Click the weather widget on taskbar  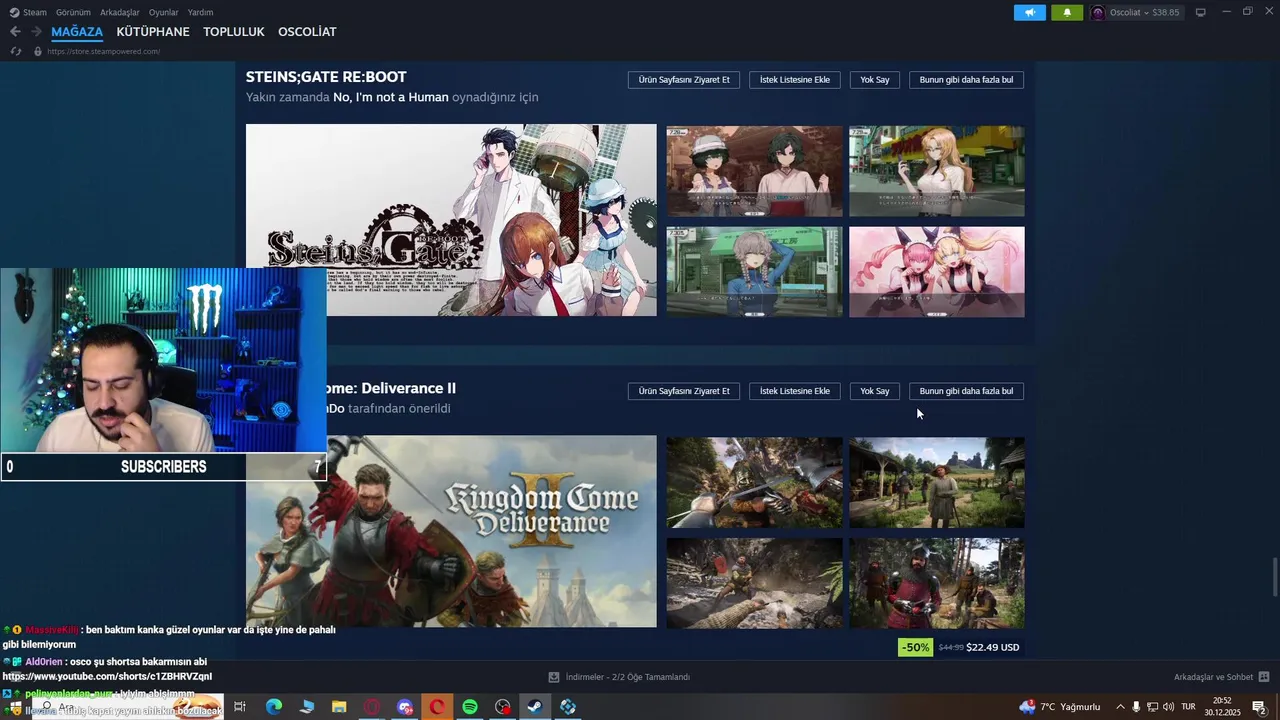coord(1060,707)
